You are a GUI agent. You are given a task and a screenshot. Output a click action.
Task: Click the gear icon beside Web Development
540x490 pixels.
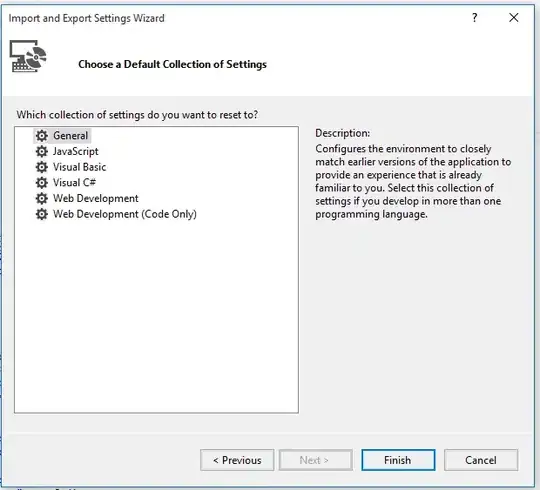42,198
